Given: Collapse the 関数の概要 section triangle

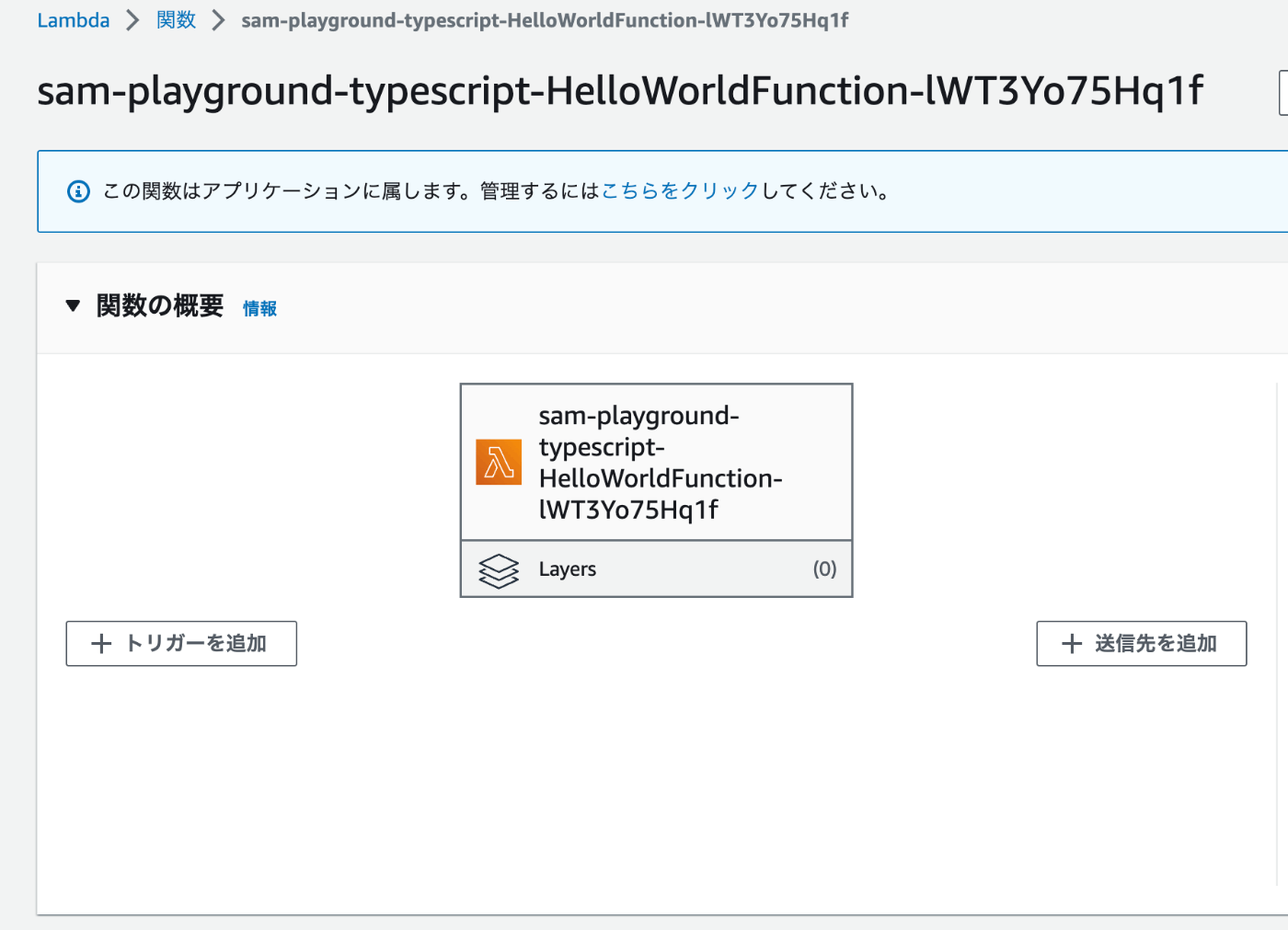Looking at the screenshot, I should [x=74, y=306].
